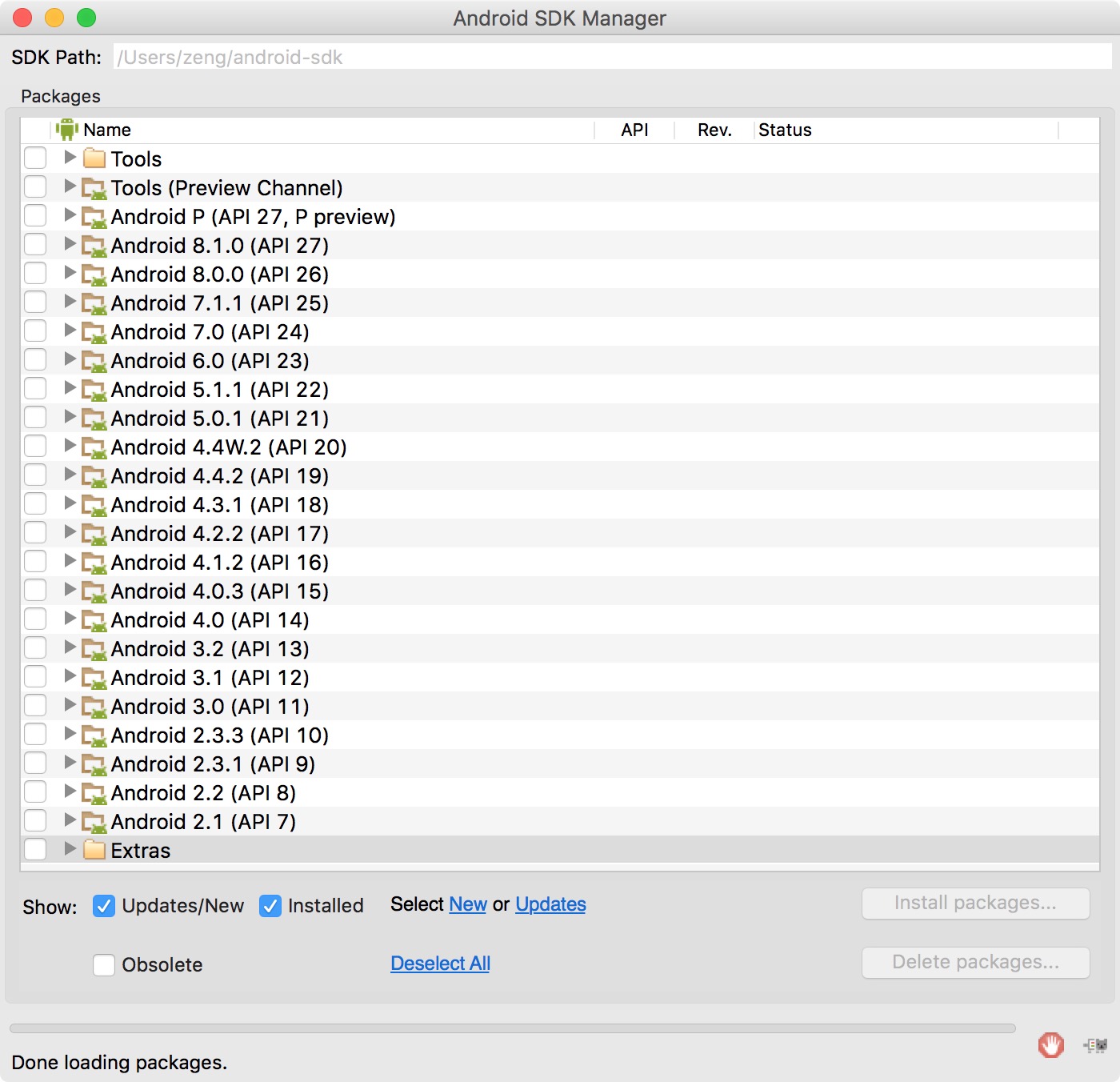Image resolution: width=1120 pixels, height=1082 pixels.
Task: Click the Delete packages button
Action: 975,963
